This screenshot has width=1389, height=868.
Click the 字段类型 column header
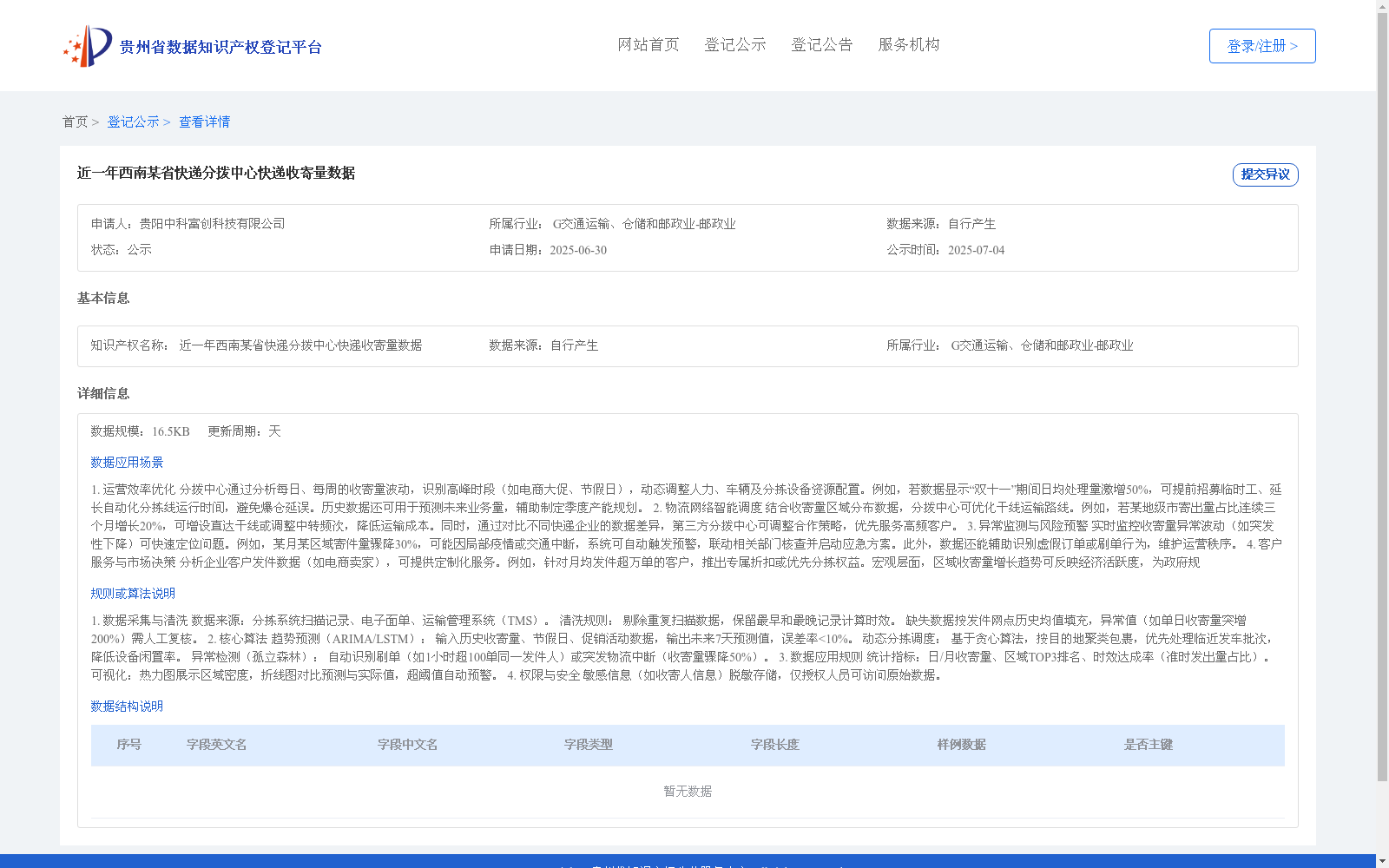click(x=589, y=745)
